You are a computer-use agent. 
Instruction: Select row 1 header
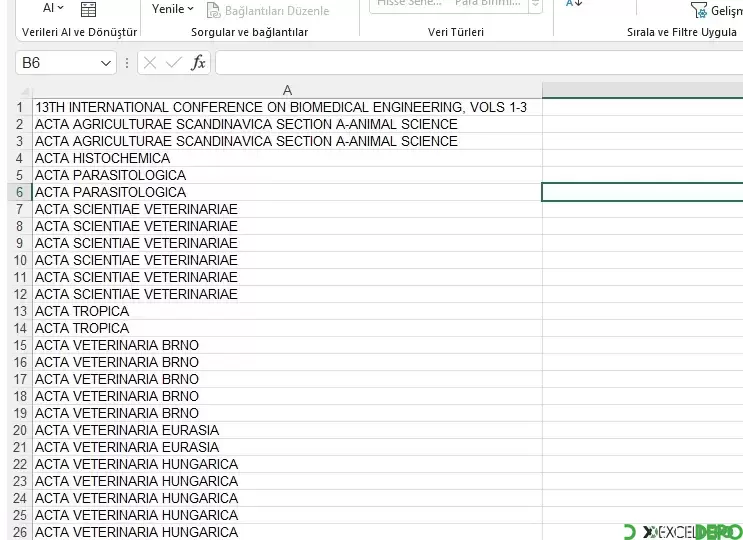pyautogui.click(x=19, y=108)
